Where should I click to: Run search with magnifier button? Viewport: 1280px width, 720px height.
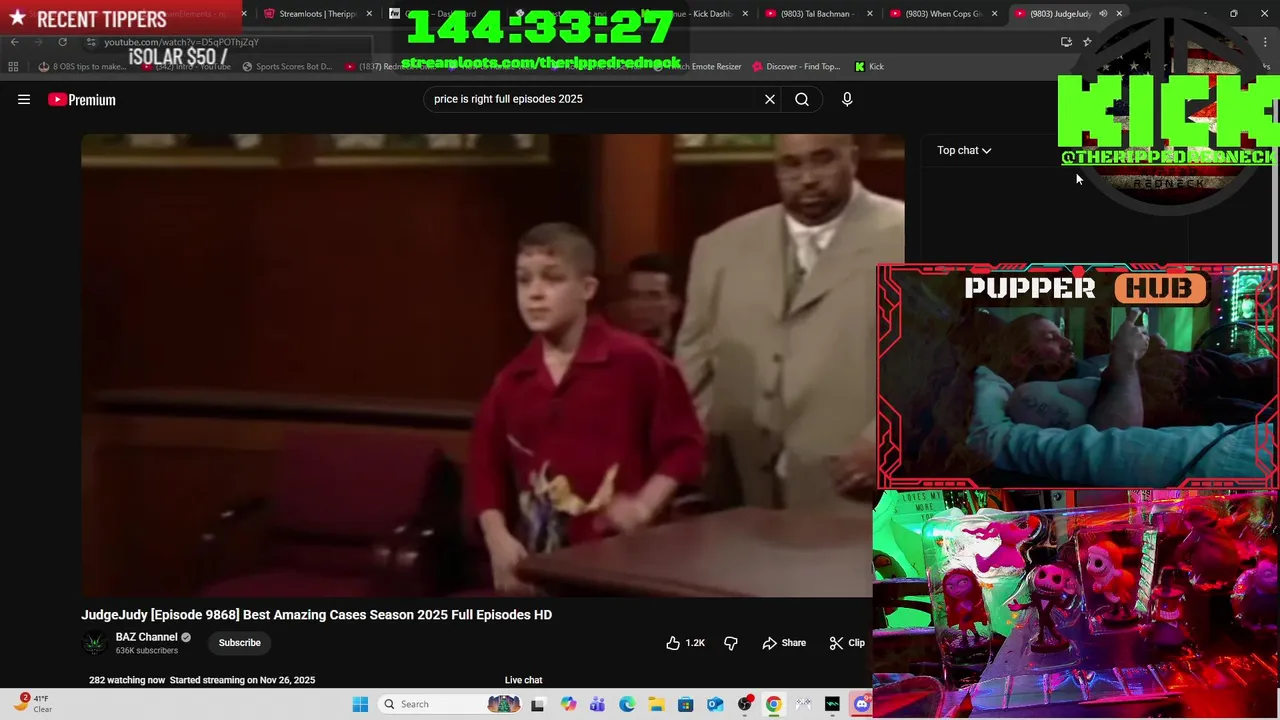coord(802,99)
